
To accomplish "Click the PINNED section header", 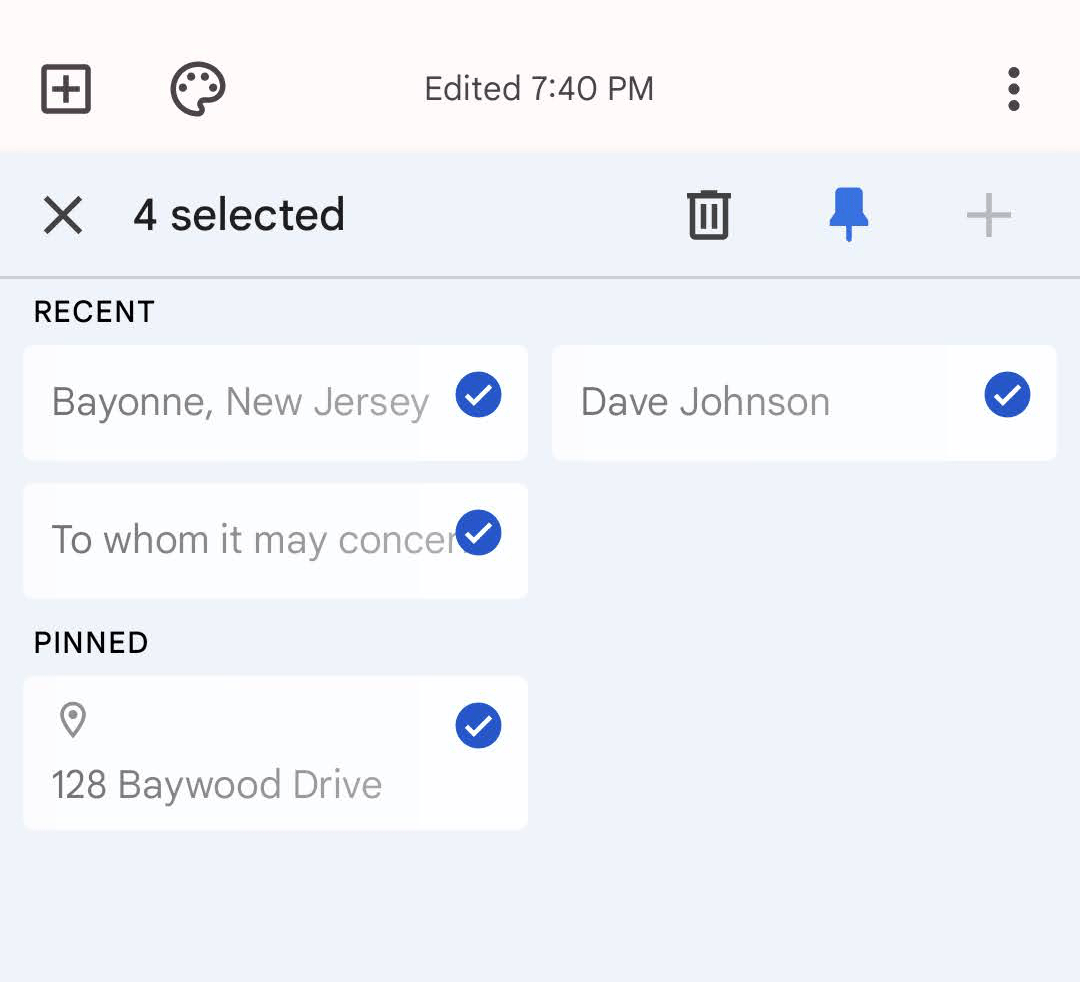I will [x=90, y=642].
